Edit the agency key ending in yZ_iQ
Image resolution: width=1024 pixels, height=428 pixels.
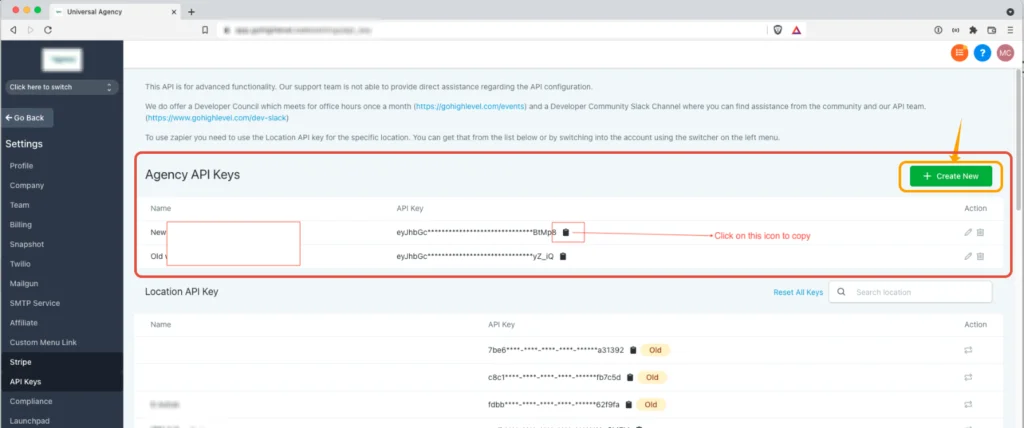[x=968, y=256]
